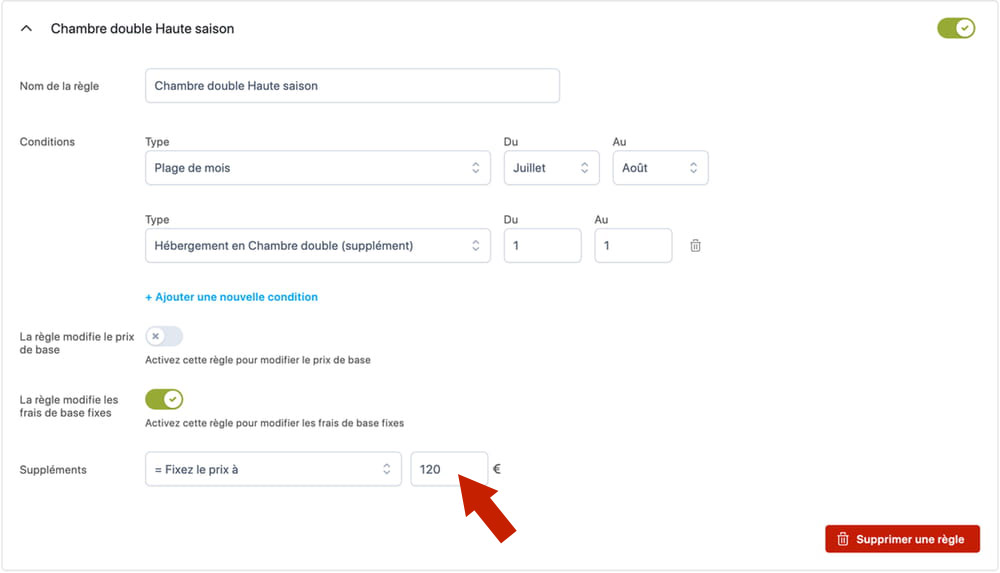Viewport: 1000px width, 573px height.
Task: Open the Plage de mois type dropdown
Action: click(x=318, y=168)
